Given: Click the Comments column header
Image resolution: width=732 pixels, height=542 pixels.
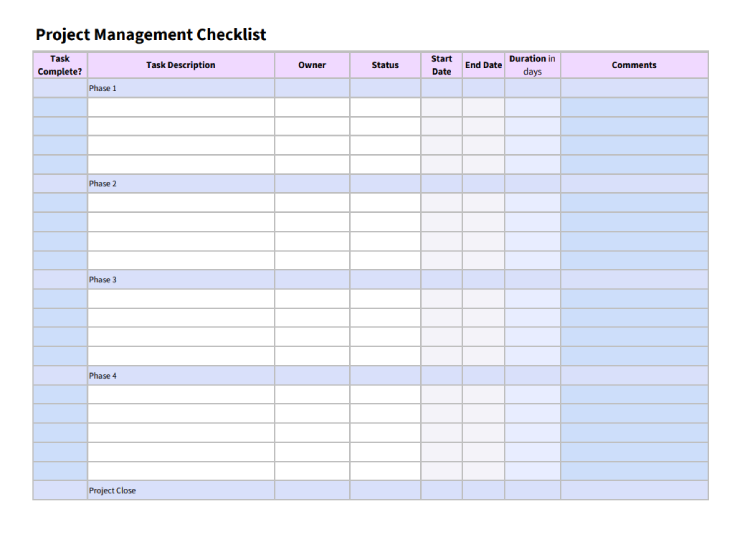Looking at the screenshot, I should 634,65.
